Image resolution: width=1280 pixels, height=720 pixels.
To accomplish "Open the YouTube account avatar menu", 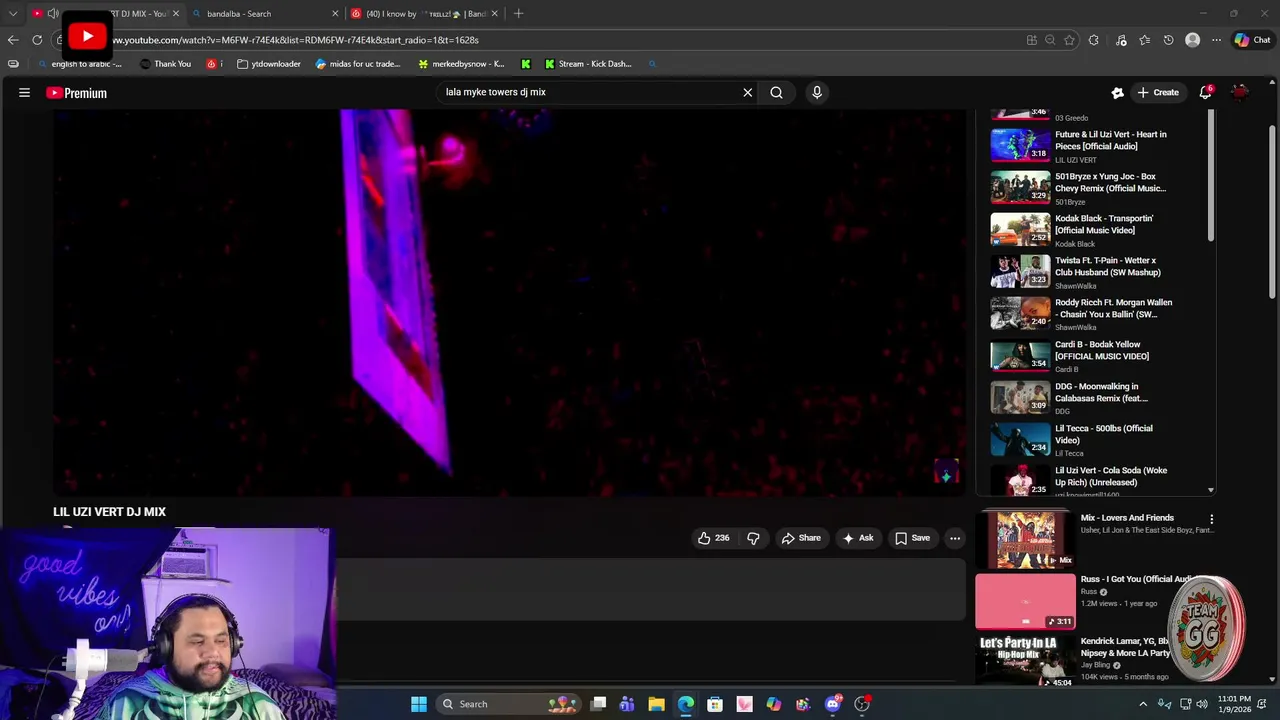I will point(1240,92).
